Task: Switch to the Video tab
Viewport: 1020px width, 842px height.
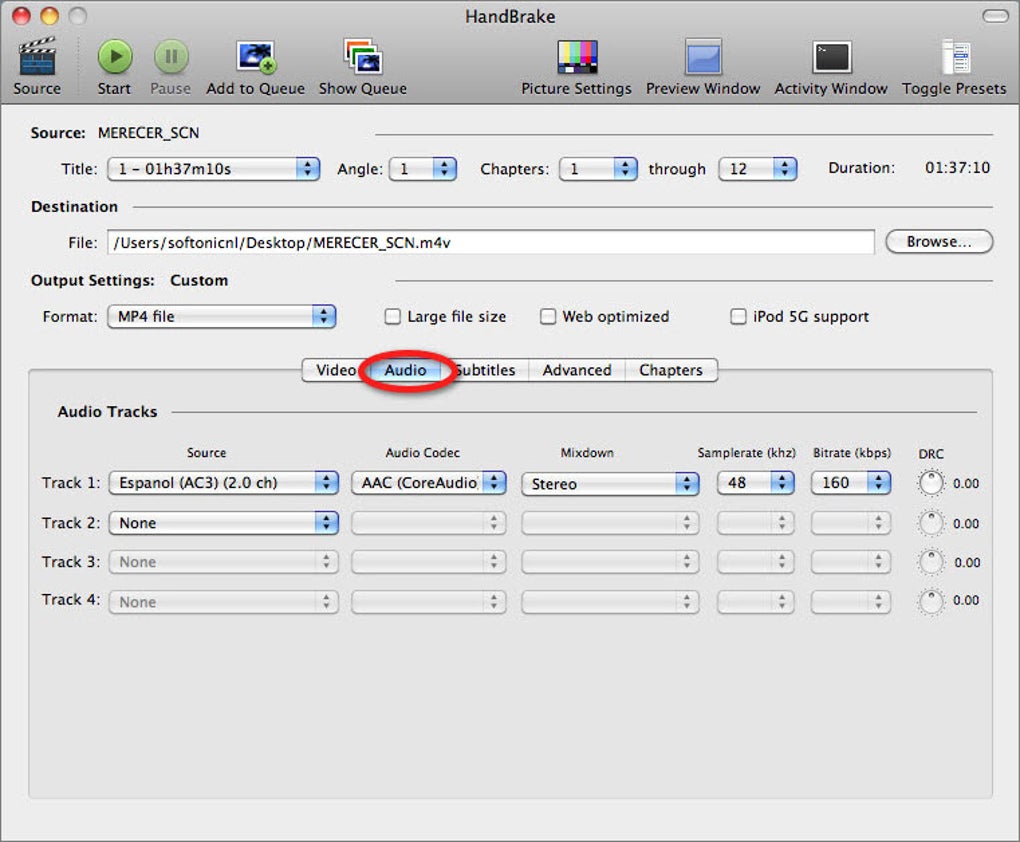Action: point(335,370)
